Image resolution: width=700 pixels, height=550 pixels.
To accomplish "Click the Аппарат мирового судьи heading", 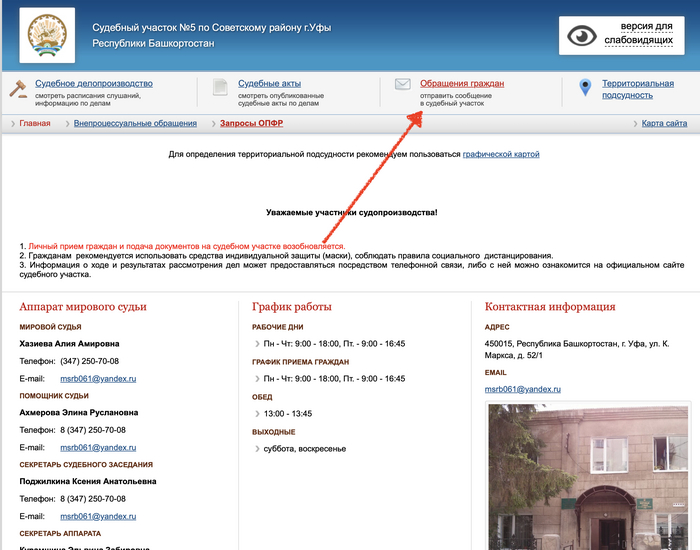I will [83, 307].
